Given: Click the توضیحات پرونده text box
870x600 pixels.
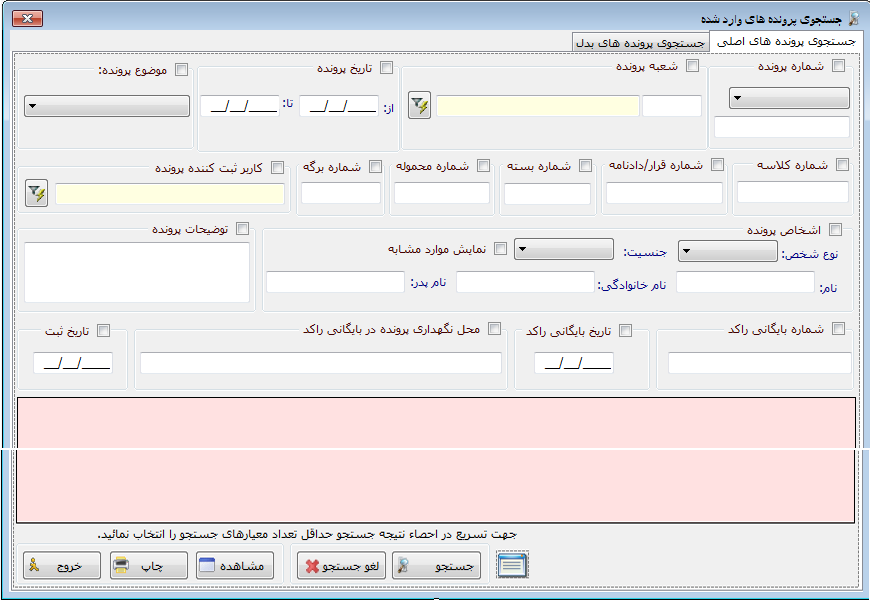Looking at the screenshot, I should click(136, 272).
